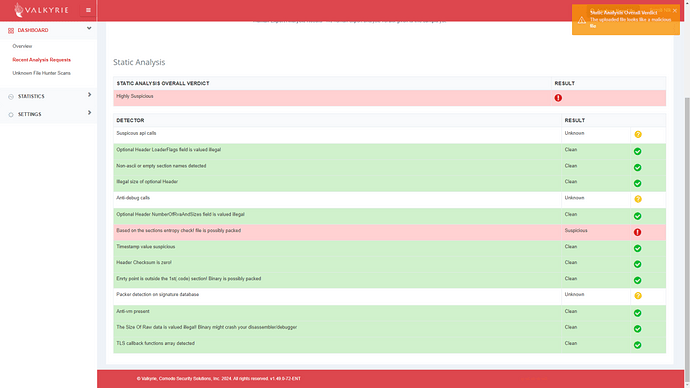Click the Timestamp value suspicious row
690x388 pixels.
click(389, 248)
